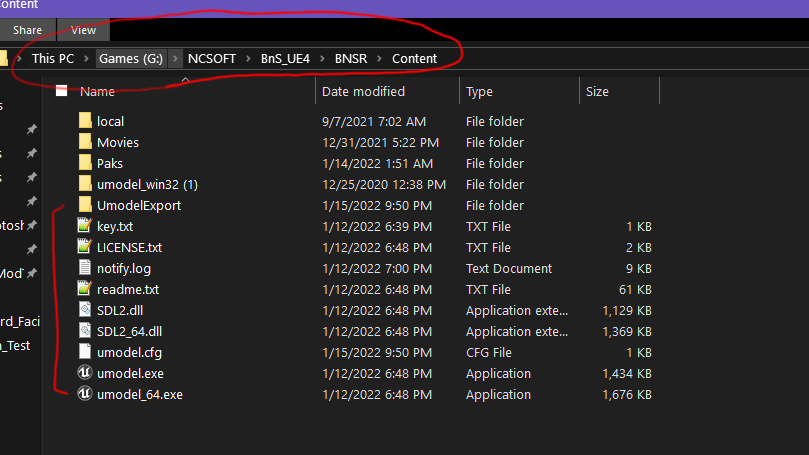The image size is (809, 455).
Task: Click Content at the end of the breadcrumb
Action: click(414, 58)
